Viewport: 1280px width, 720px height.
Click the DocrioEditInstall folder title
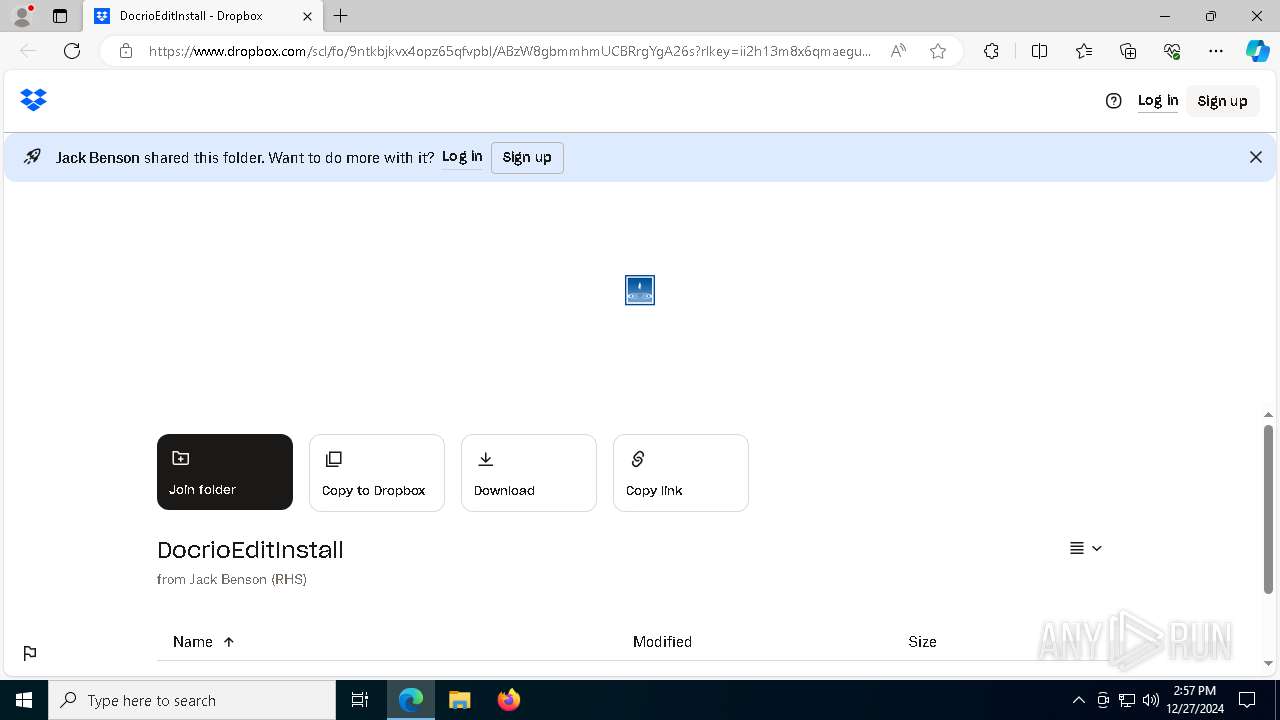pos(250,550)
